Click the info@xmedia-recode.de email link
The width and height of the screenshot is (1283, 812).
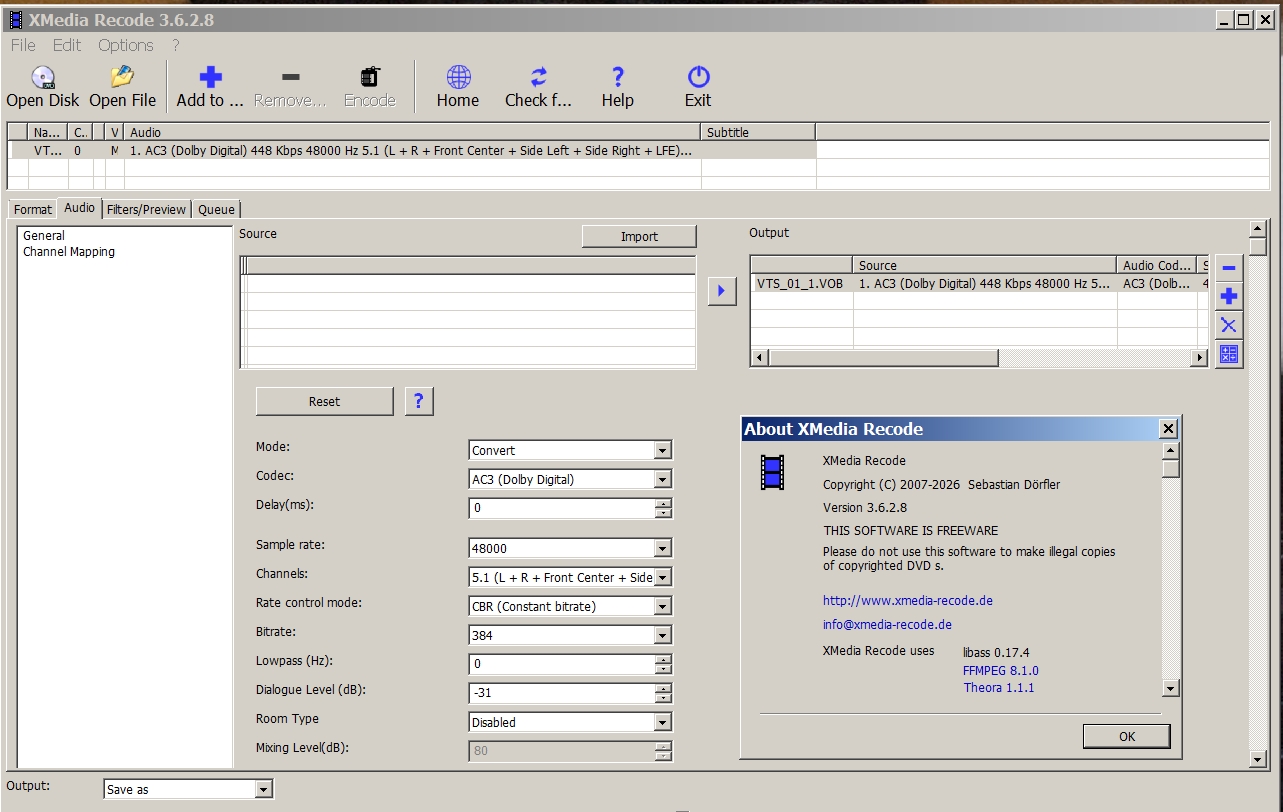tap(887, 625)
